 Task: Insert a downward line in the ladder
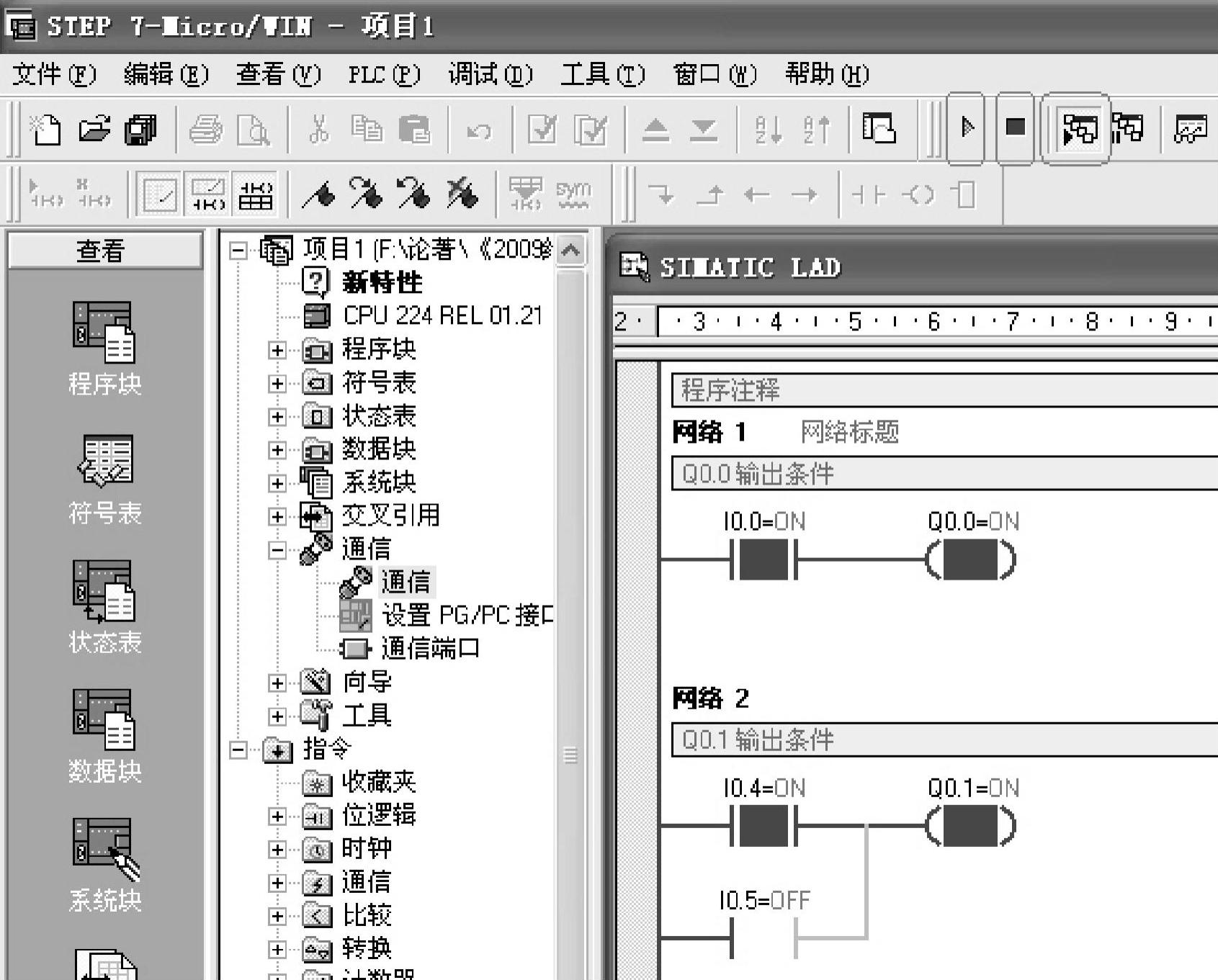pyautogui.click(x=661, y=194)
